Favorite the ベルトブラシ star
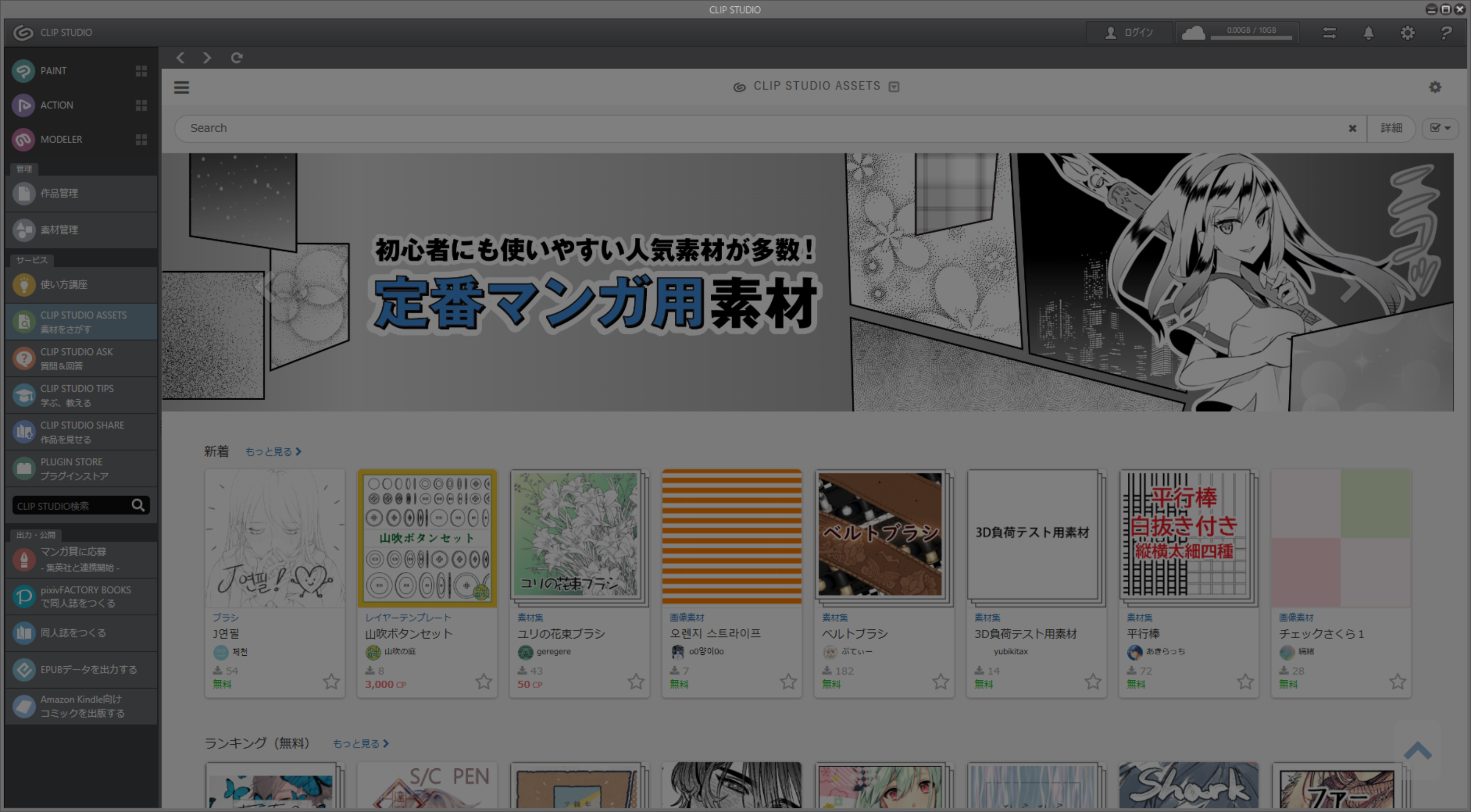 [940, 681]
